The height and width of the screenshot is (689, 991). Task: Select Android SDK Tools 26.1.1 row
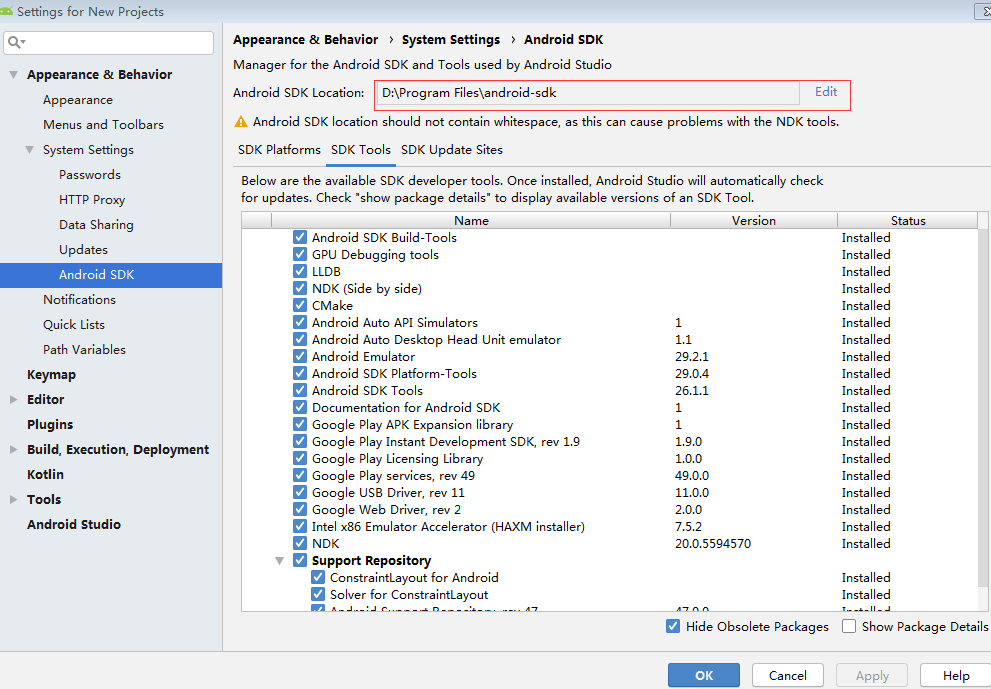609,391
